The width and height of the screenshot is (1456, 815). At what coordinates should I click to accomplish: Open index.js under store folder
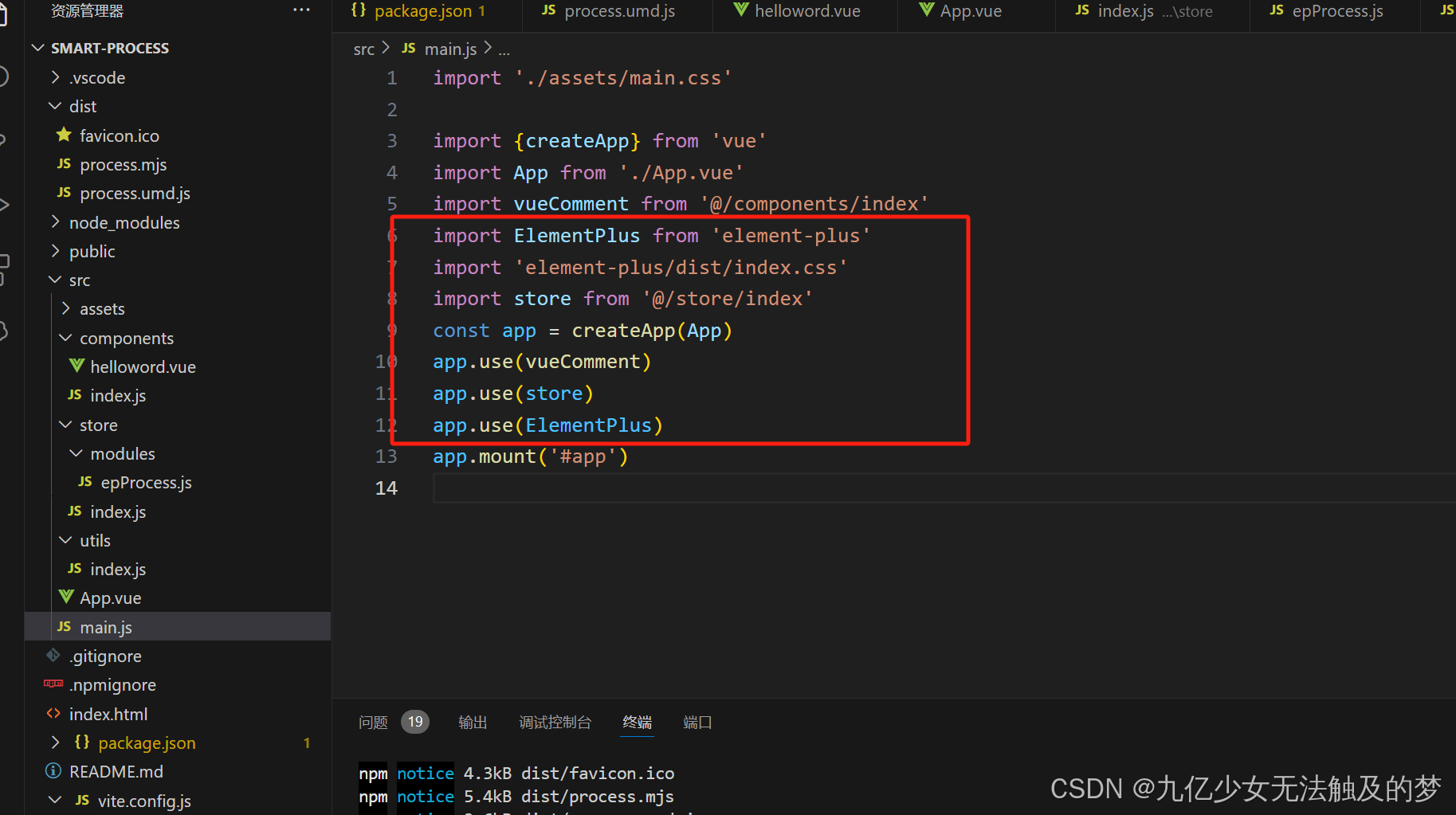[118, 511]
